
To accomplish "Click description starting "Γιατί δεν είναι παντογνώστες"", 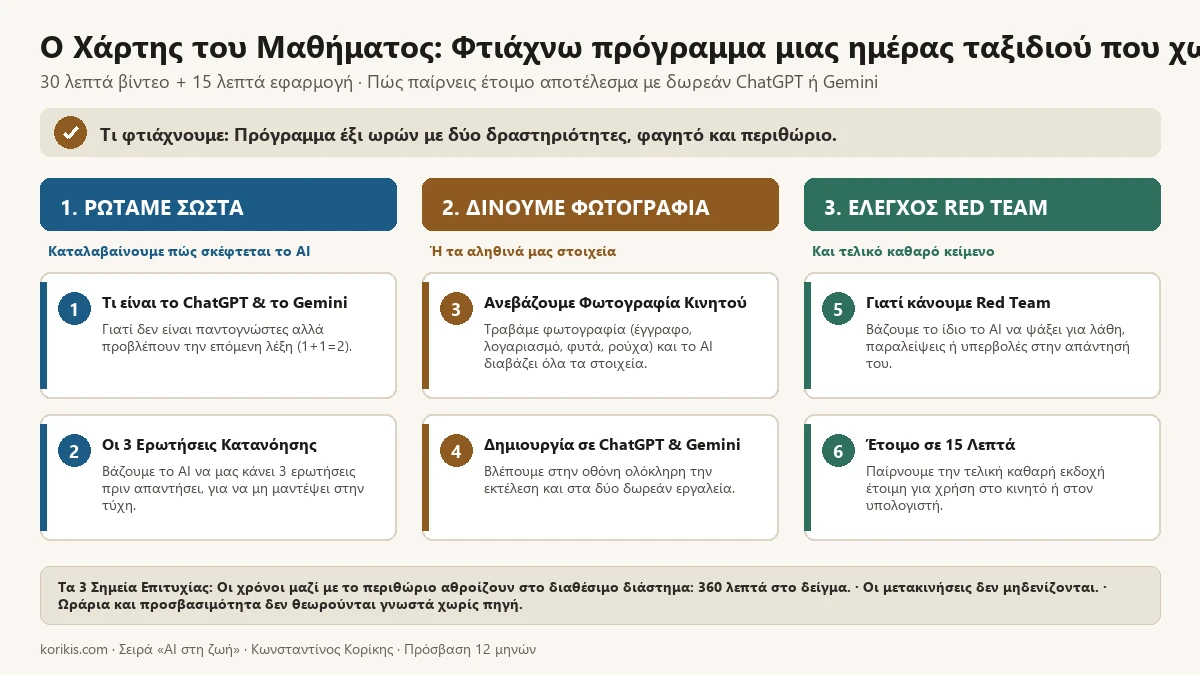I will coord(227,338).
